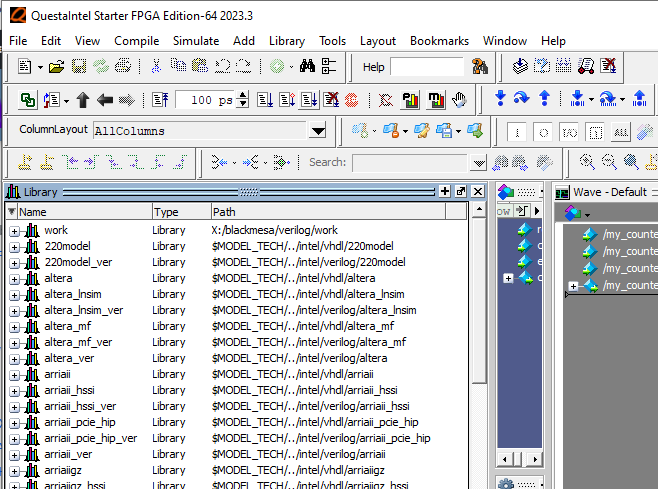Open the Bookmarks menu
Image resolution: width=658 pixels, height=489 pixels.
pyautogui.click(x=439, y=41)
